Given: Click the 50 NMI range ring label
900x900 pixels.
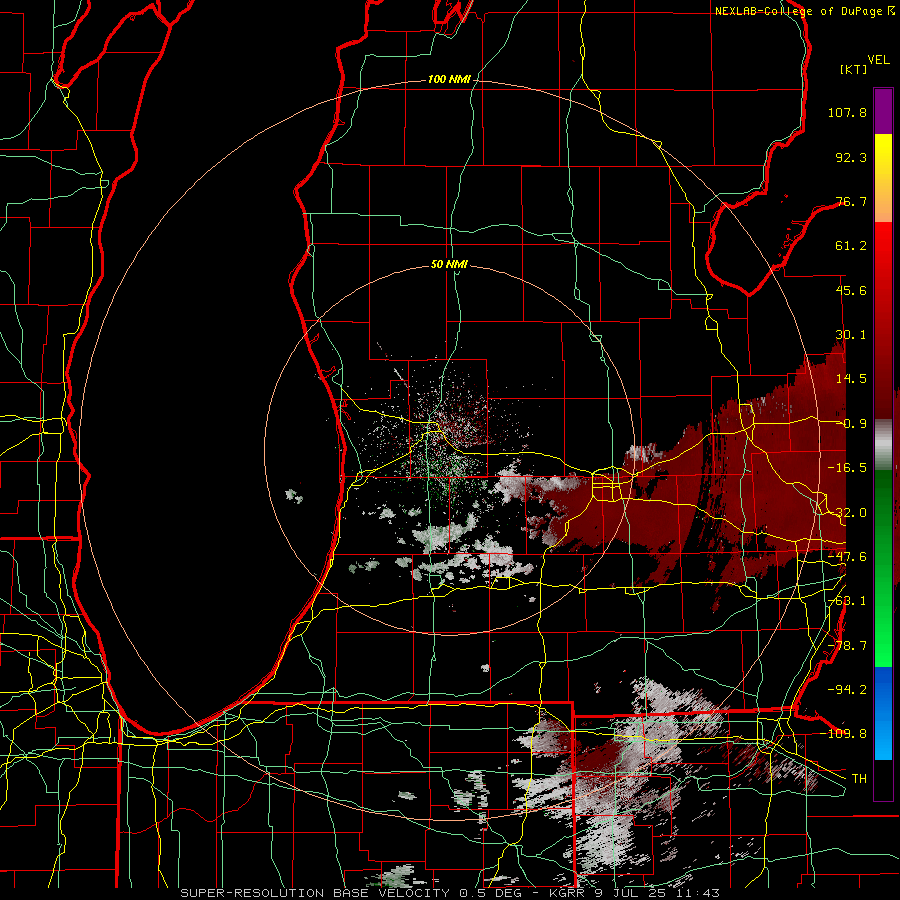Looking at the screenshot, I should (449, 265).
